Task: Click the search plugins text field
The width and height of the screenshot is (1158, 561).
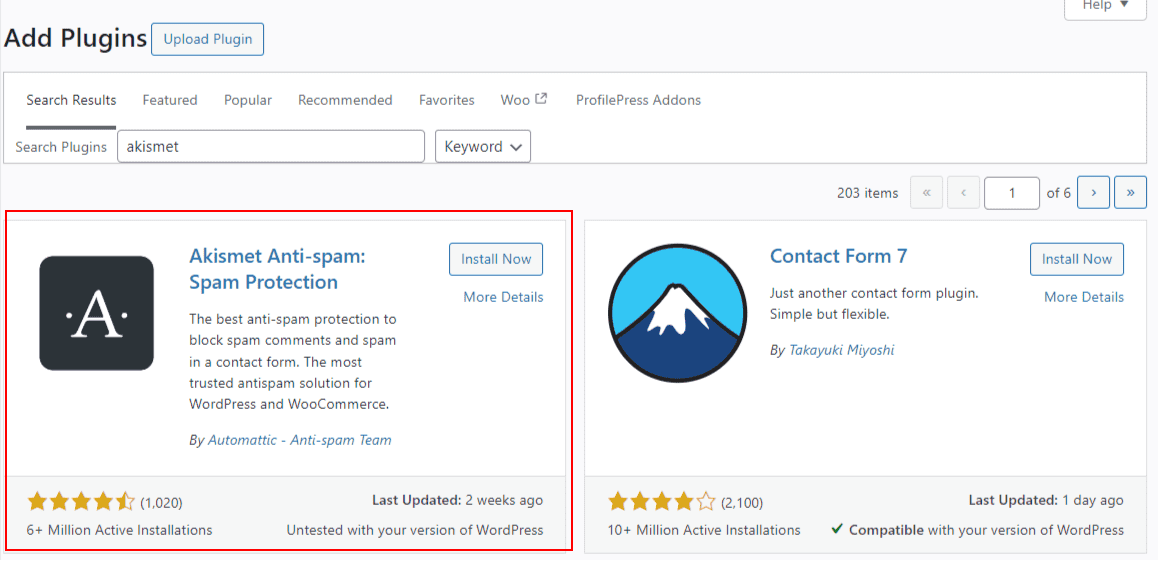Action: (x=271, y=146)
